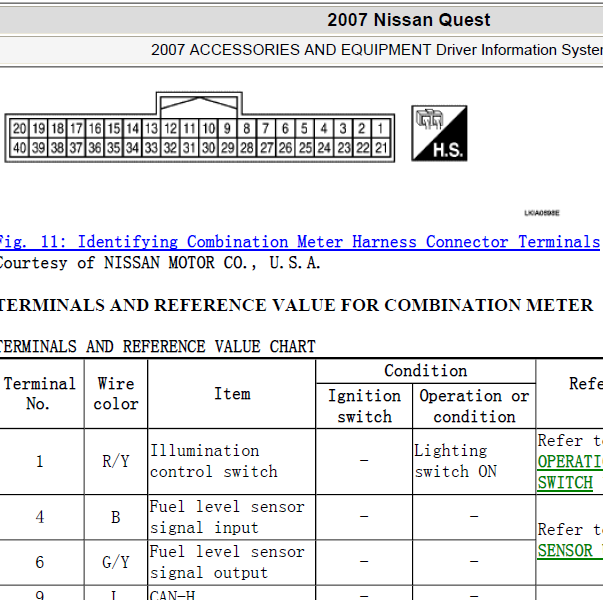Click the H.S. harness side connector icon
The height and width of the screenshot is (600, 603).
pos(439,133)
